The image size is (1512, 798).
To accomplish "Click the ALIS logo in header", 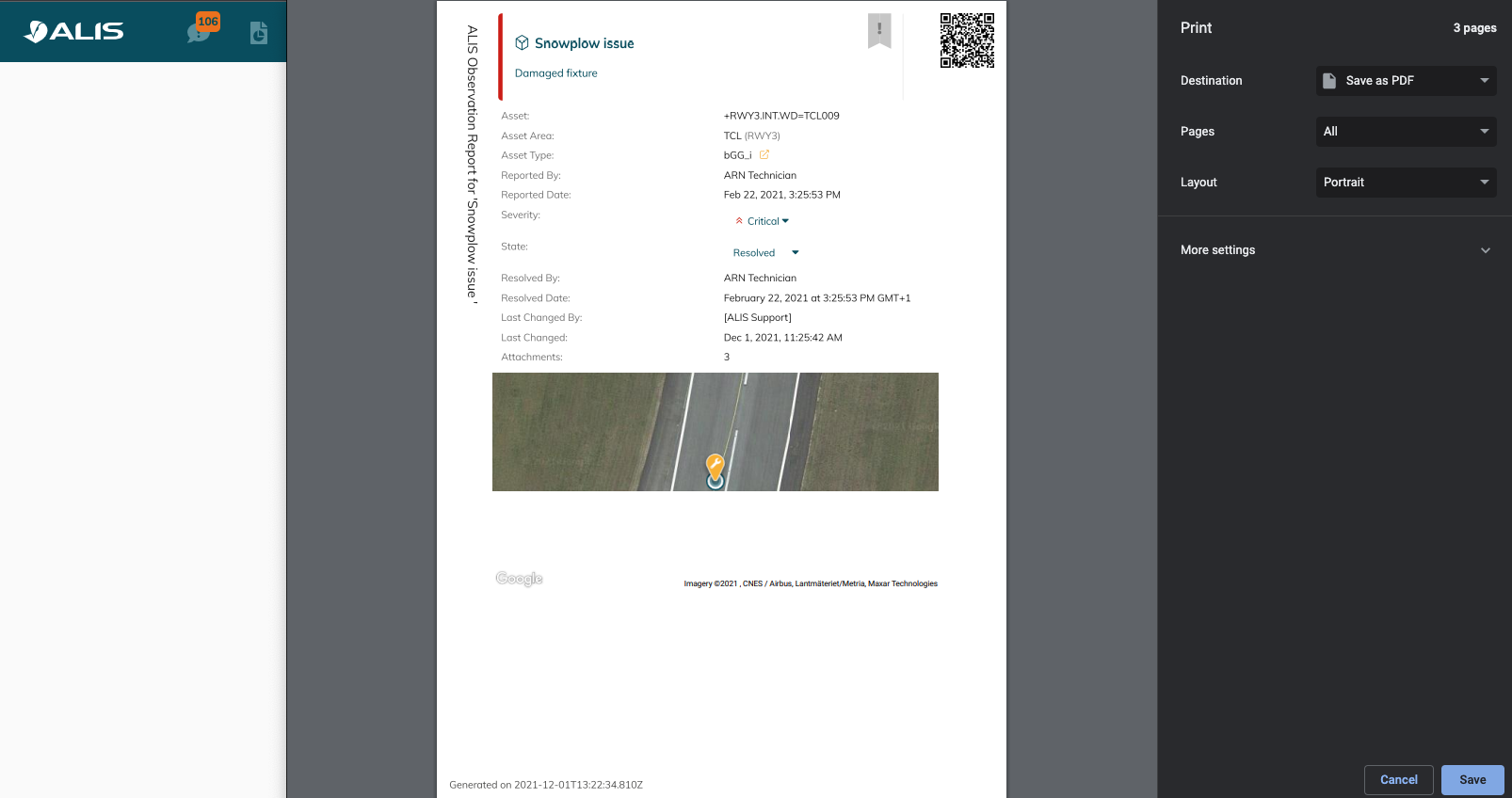I will point(73,31).
